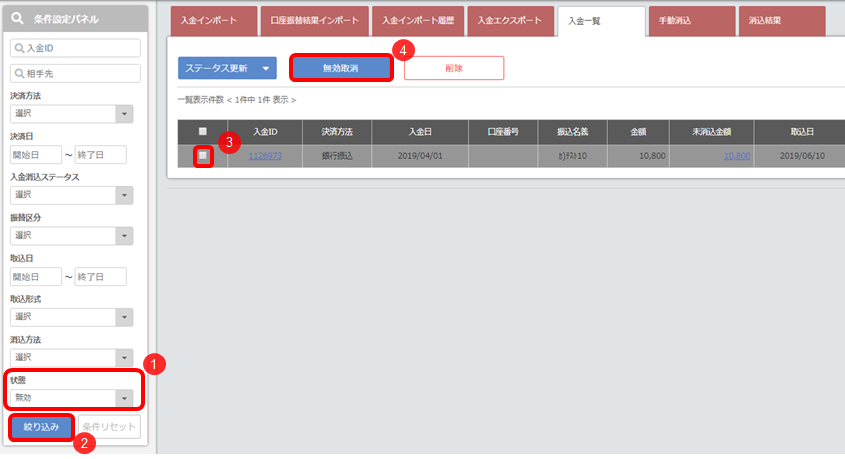Click the ステータス更新 dropdown arrow
The height and width of the screenshot is (459, 845).
pyautogui.click(x=265, y=68)
